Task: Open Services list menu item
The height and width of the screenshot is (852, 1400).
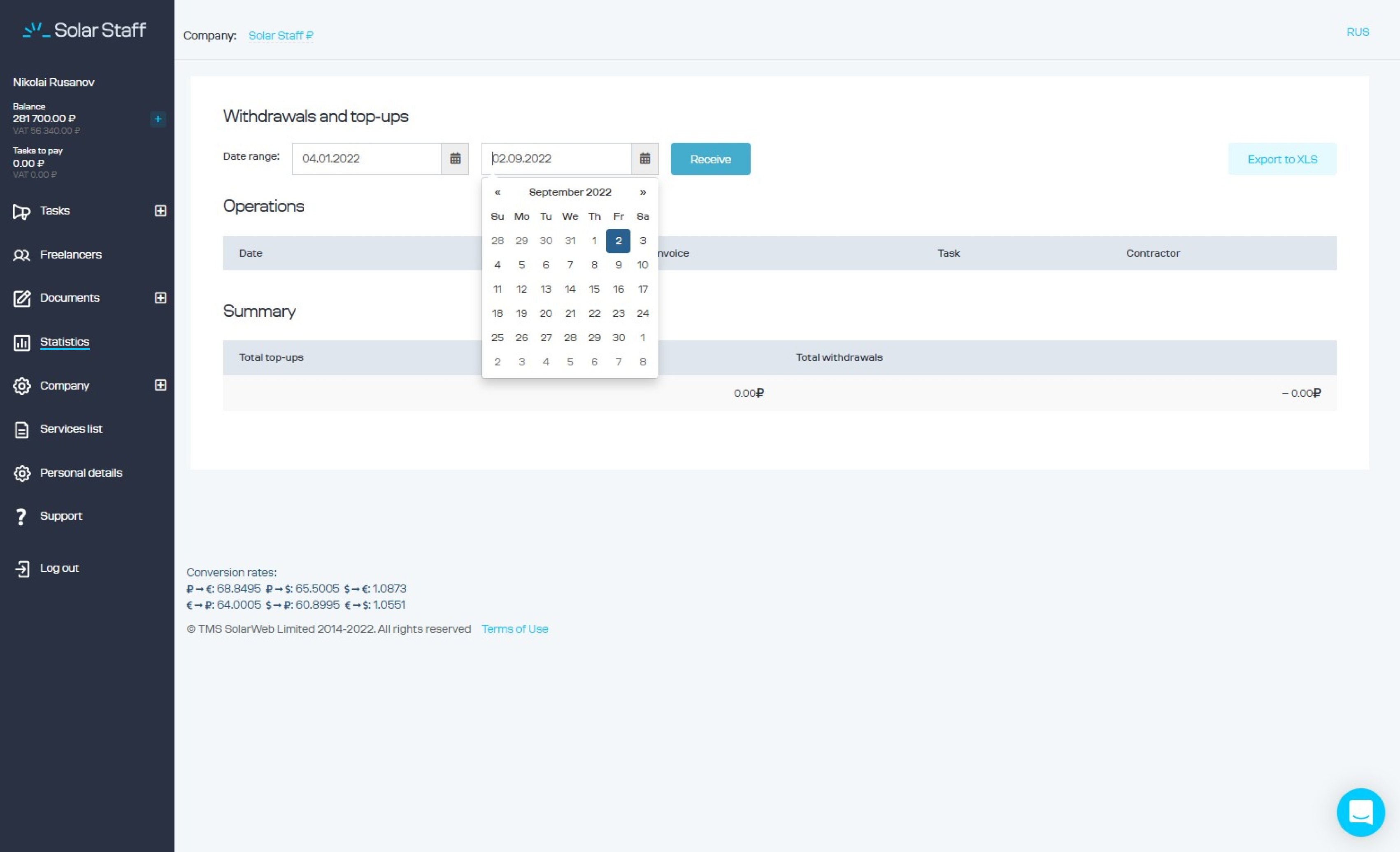Action: click(x=71, y=429)
